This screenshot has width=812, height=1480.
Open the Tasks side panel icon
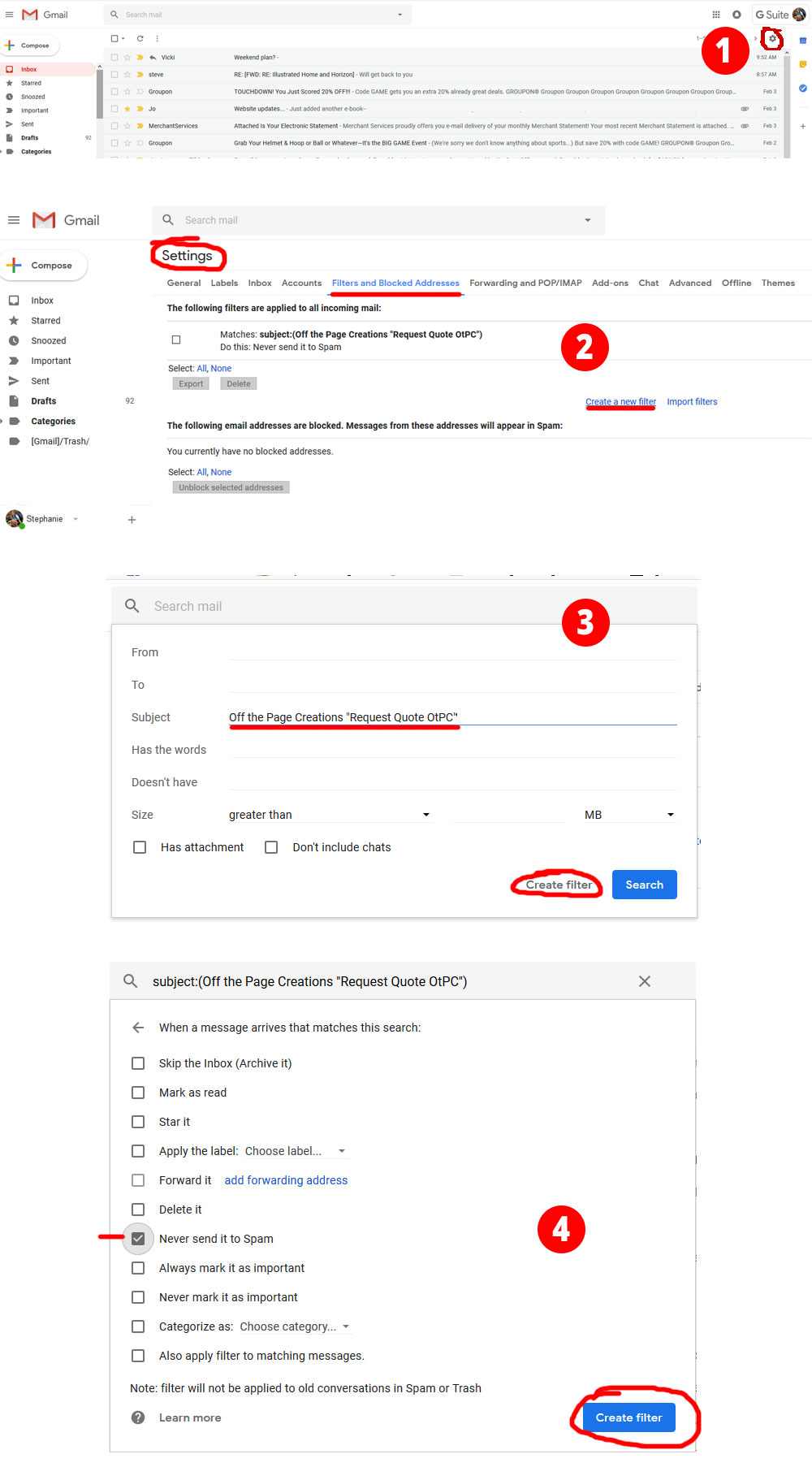803,88
